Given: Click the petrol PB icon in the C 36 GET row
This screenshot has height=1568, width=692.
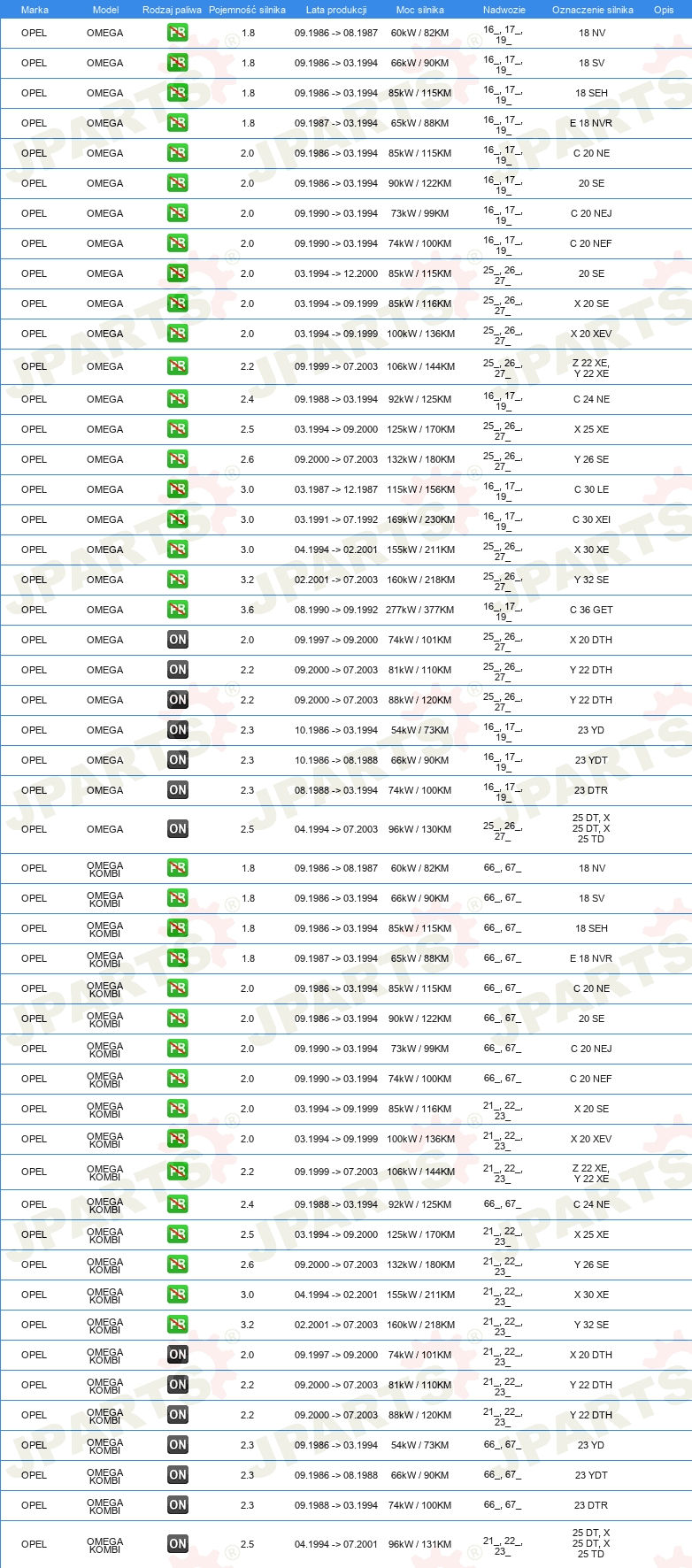Looking at the screenshot, I should click(x=178, y=610).
